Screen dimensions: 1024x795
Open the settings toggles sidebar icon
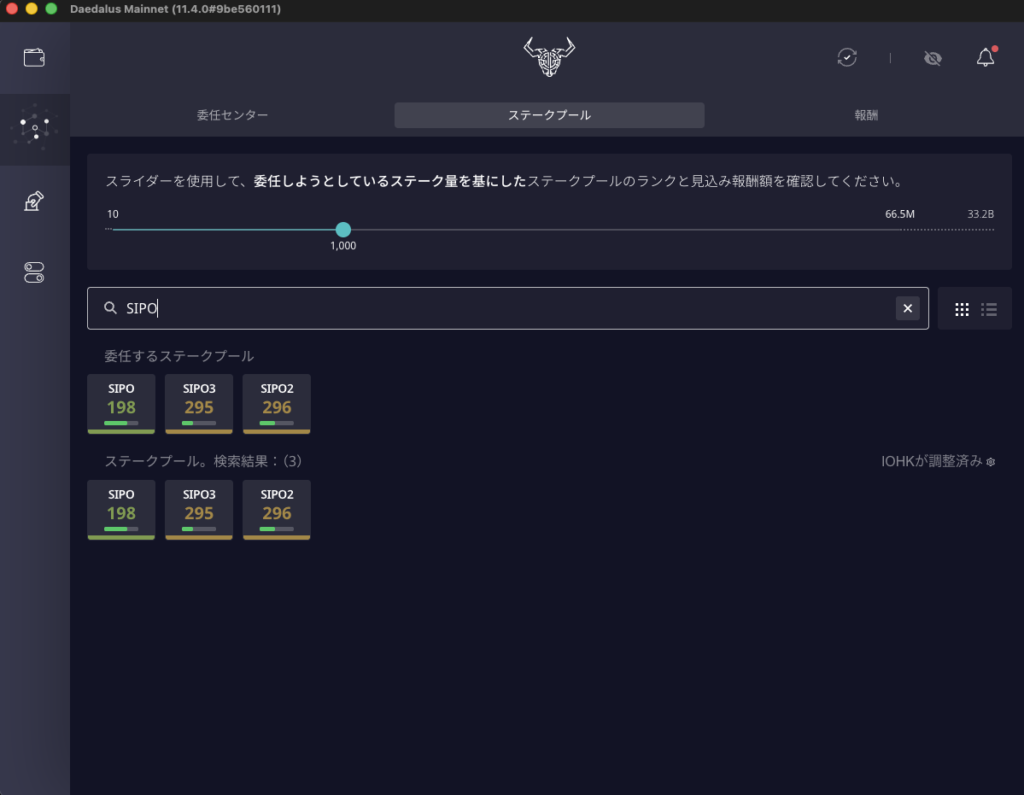(x=34, y=272)
